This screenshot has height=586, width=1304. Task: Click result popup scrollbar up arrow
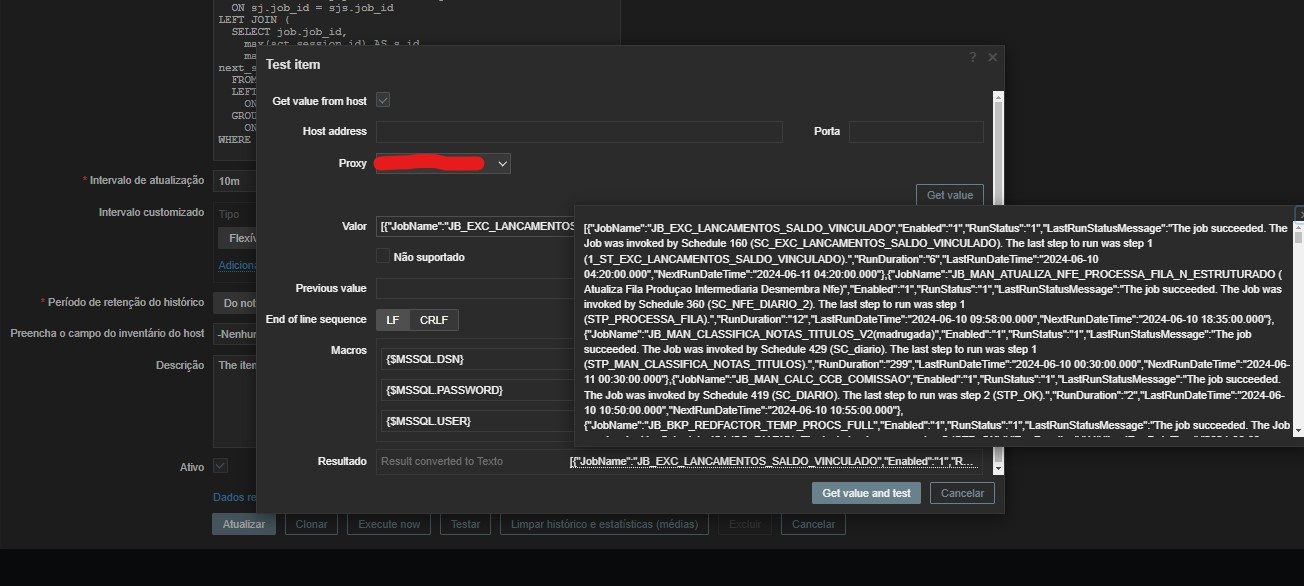[1299, 227]
